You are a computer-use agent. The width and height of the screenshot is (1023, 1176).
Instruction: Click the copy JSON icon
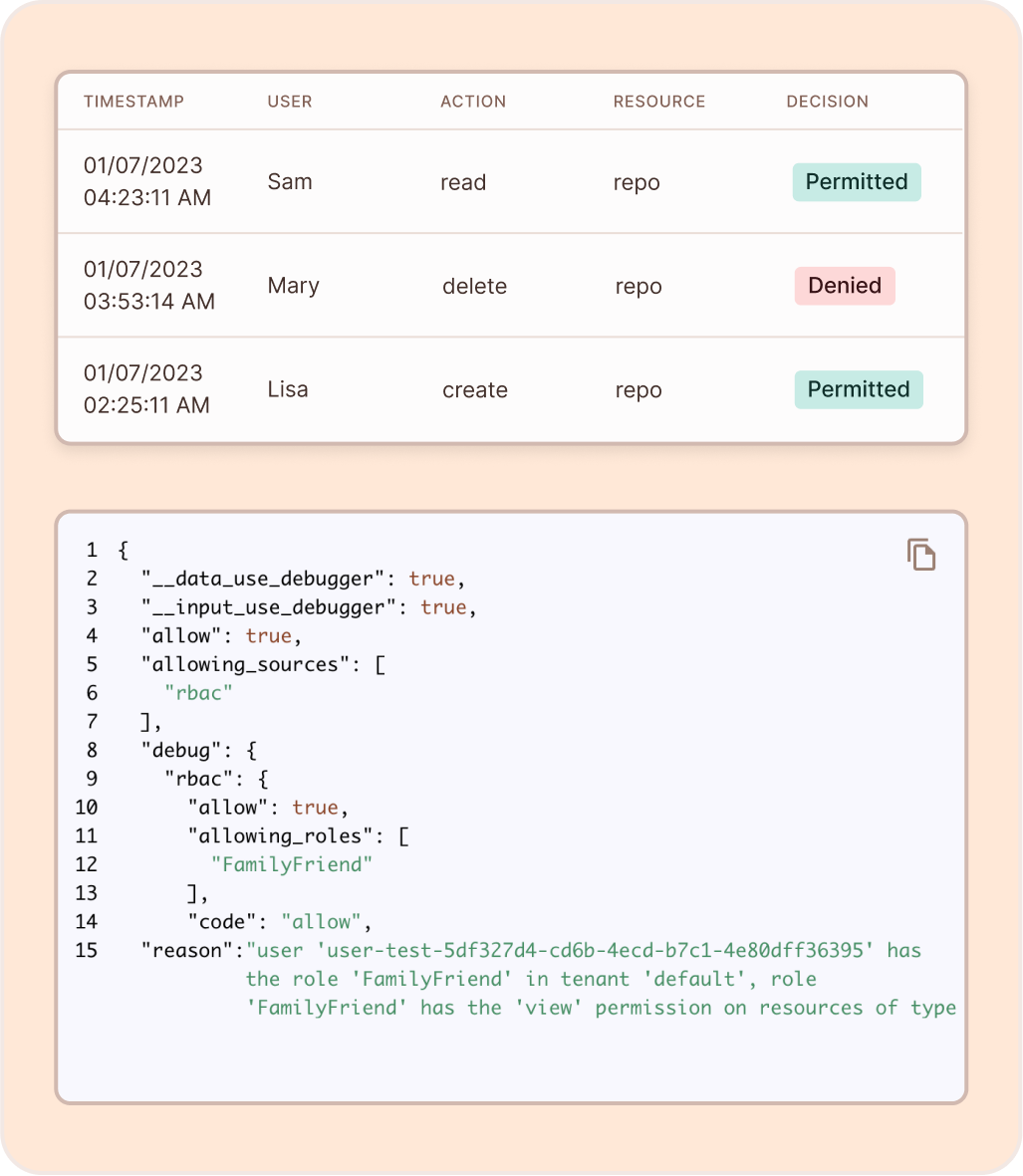[x=920, y=555]
